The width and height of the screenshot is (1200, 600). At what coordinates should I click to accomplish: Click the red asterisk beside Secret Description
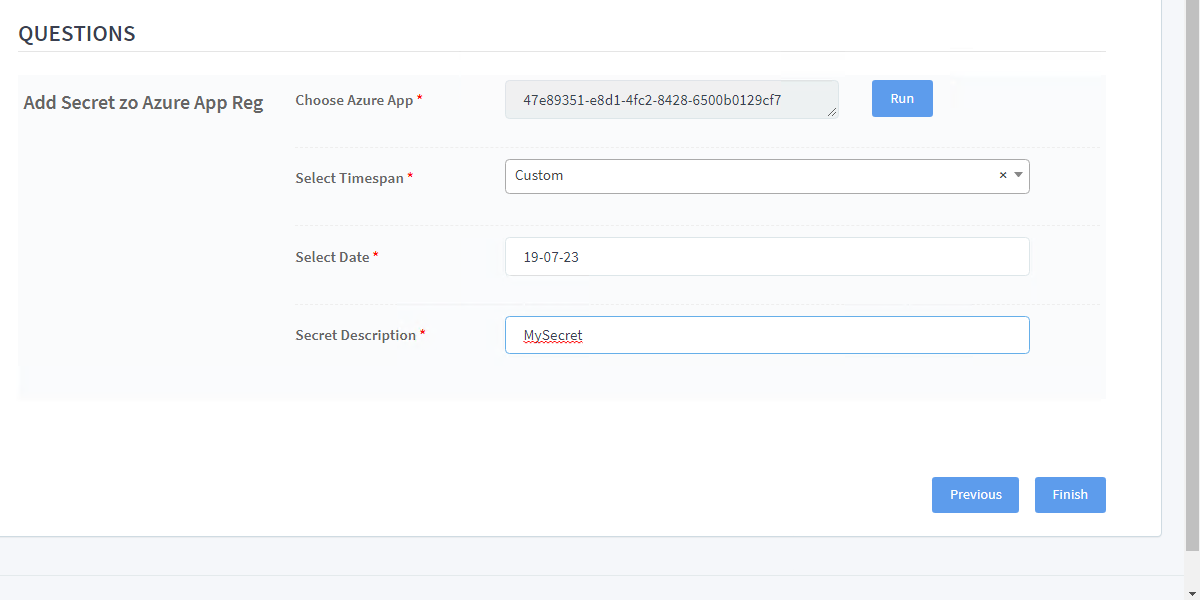422,334
